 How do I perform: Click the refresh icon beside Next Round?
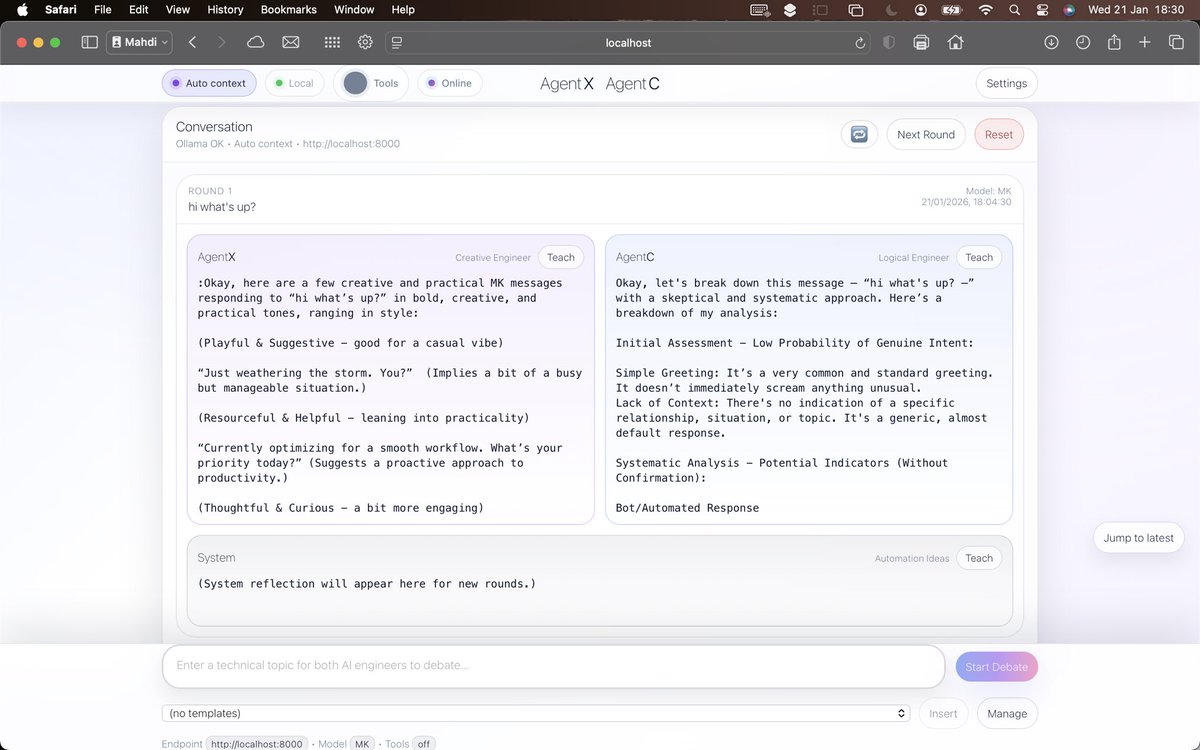859,134
